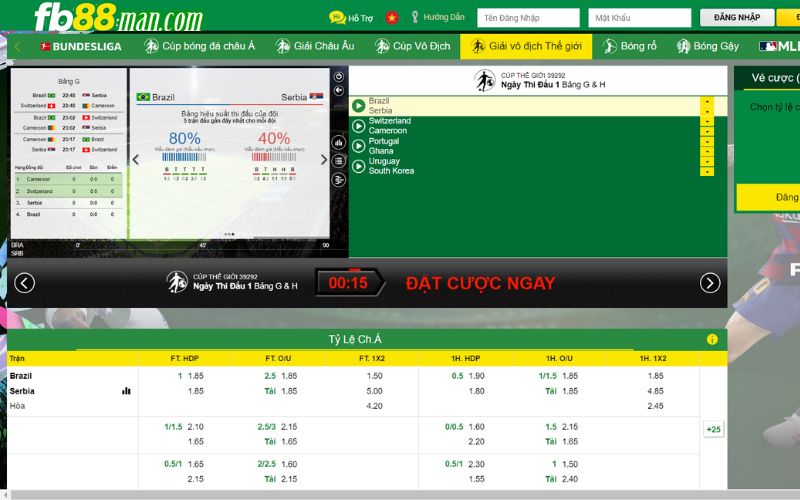Open the Hỗ Trợ support chat icon
This screenshot has height=500, width=800.
coord(338,18)
